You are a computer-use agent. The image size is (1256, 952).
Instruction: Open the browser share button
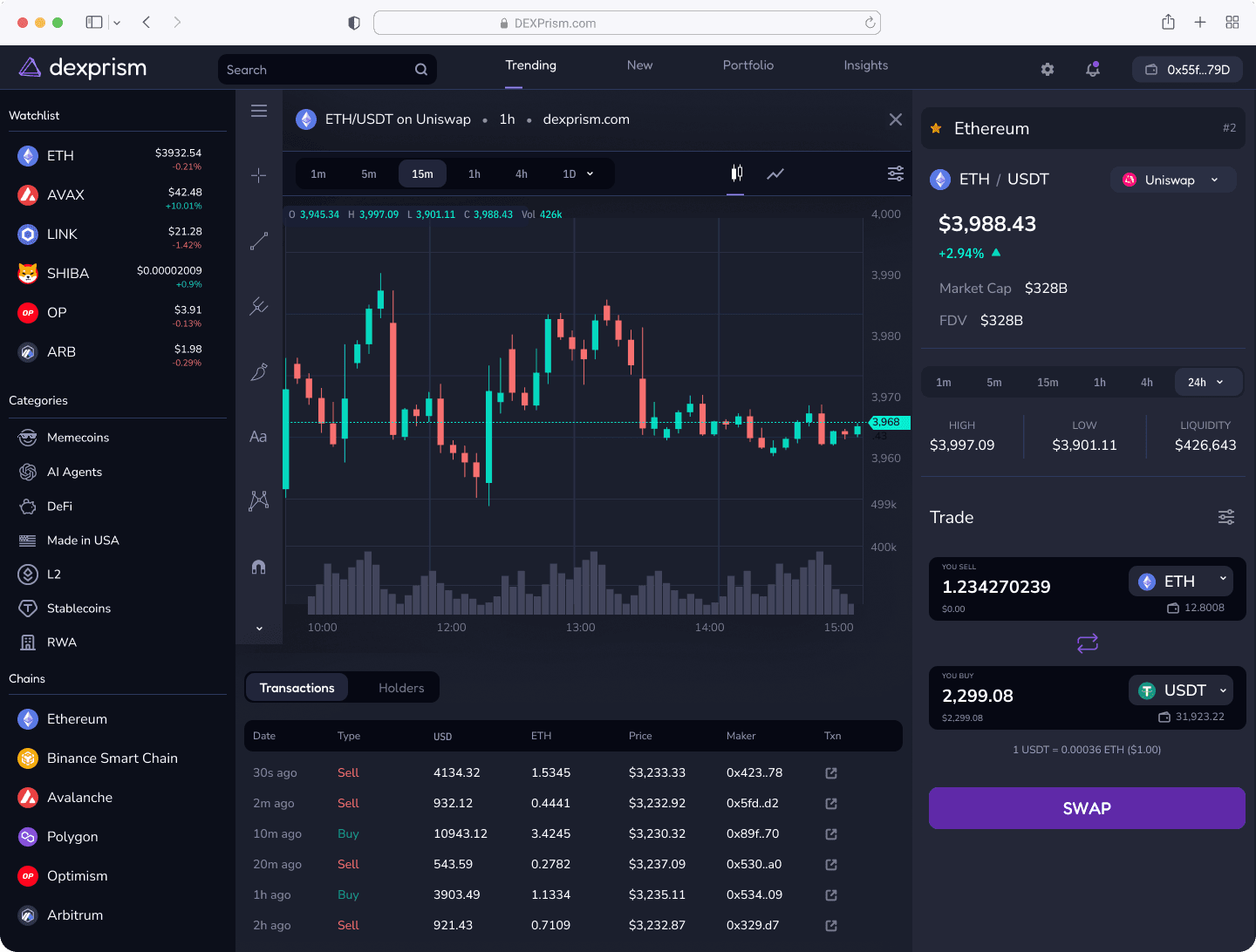1168,23
